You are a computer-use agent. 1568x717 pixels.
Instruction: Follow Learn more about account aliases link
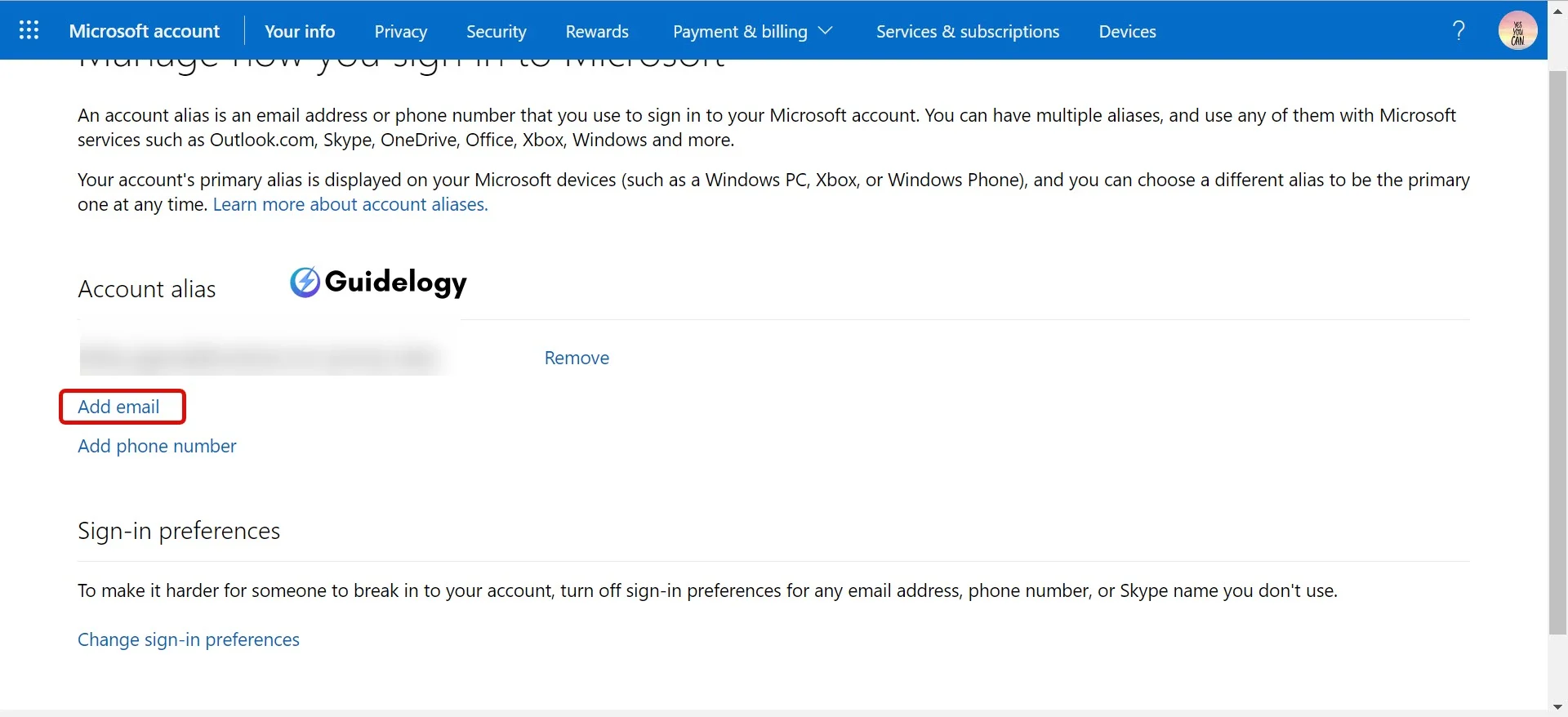pos(350,204)
